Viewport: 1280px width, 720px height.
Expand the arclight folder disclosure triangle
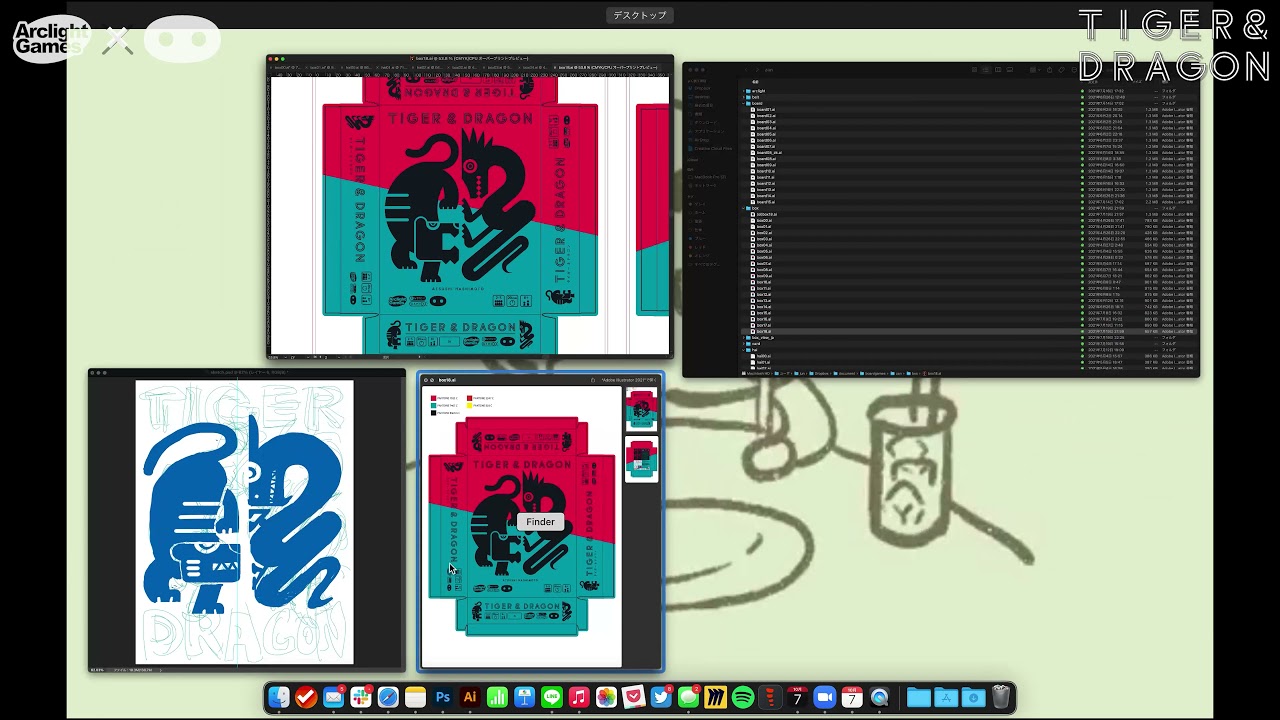(x=744, y=91)
